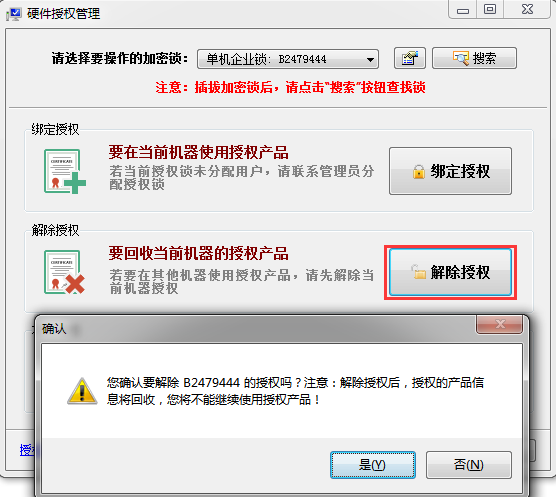Confirm with the 是(Y) button
The image size is (556, 497).
(x=373, y=465)
